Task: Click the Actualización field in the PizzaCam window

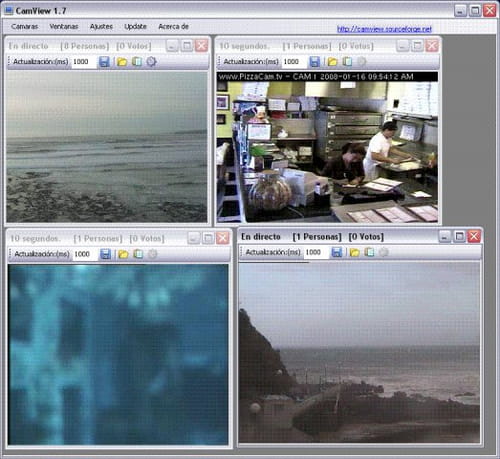Action: coord(294,62)
